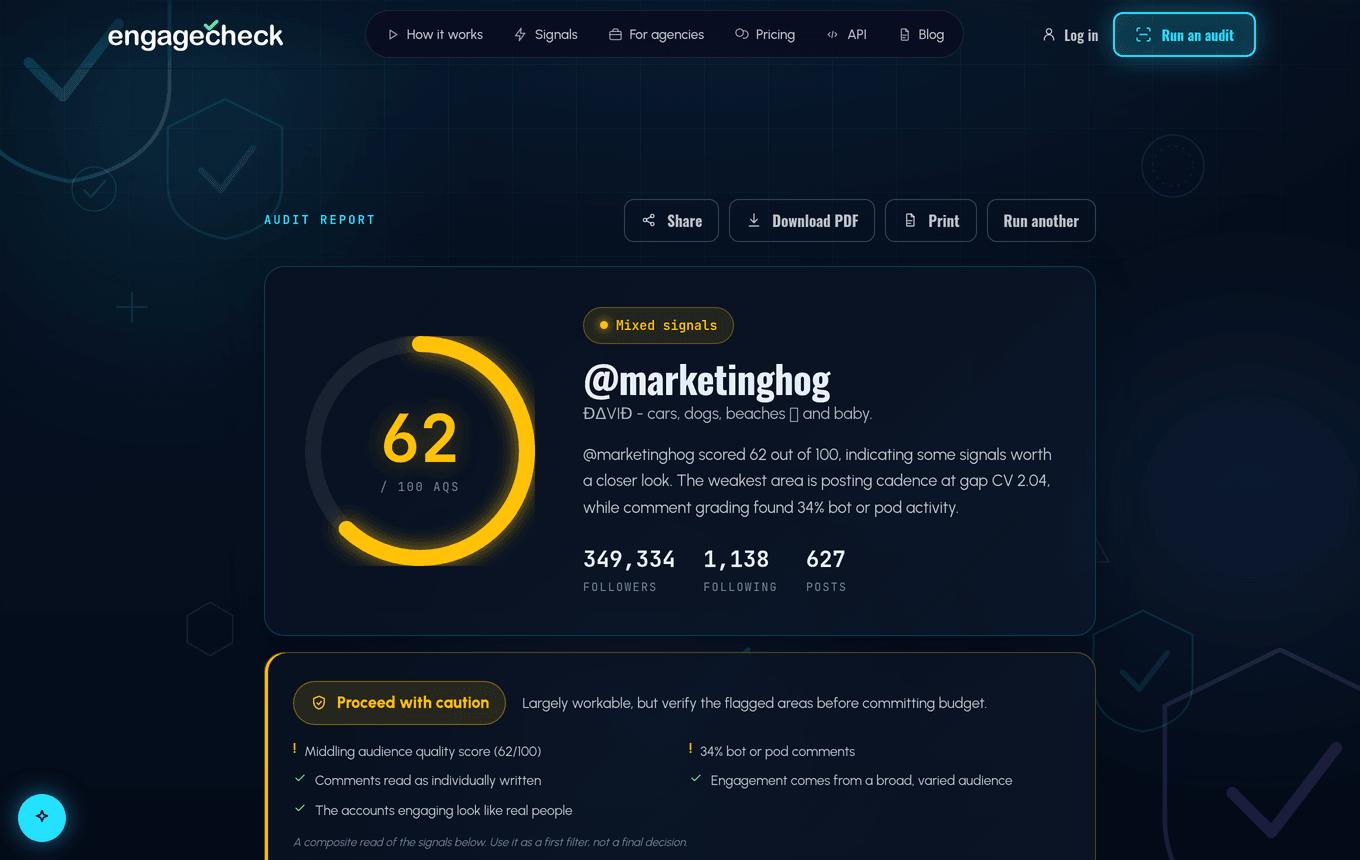The image size is (1360, 860).
Task: Click the 349,334 followers count
Action: 629,559
